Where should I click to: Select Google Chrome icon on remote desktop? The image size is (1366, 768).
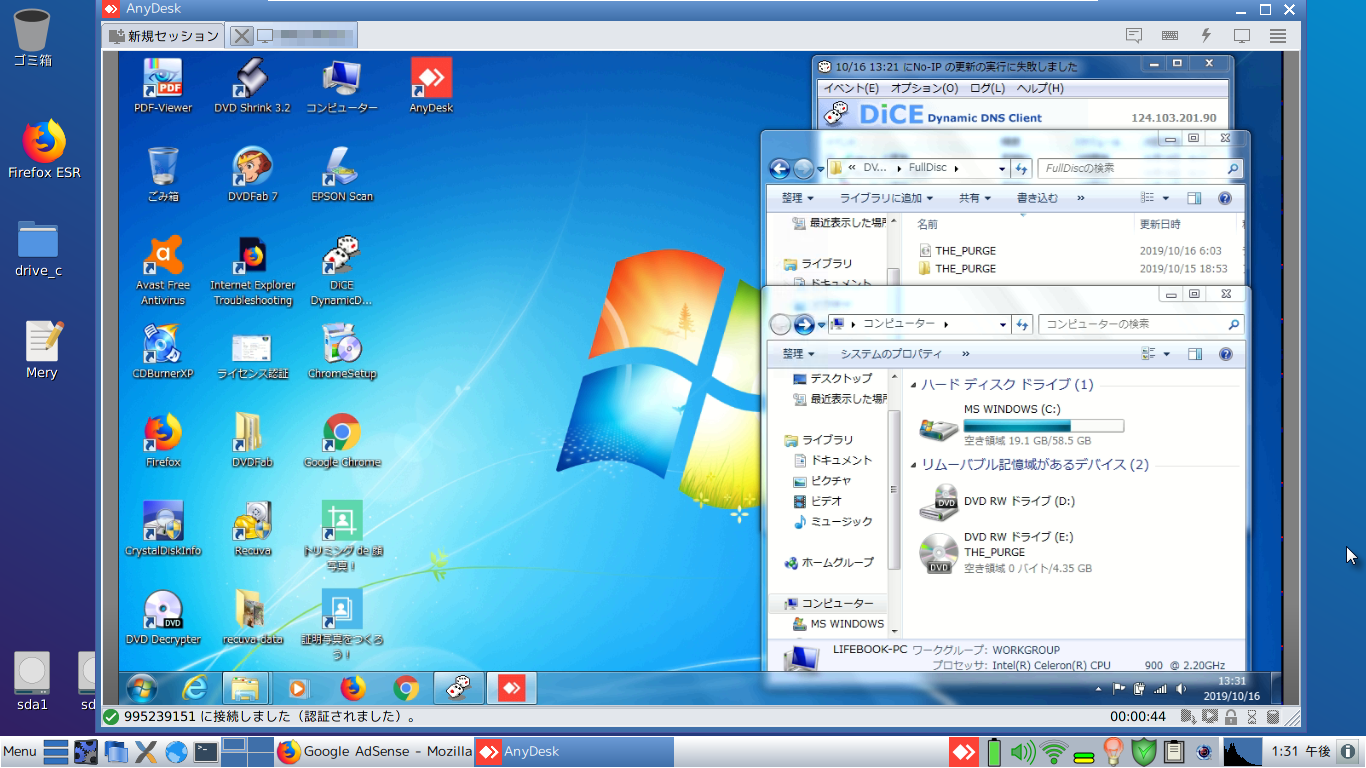[342, 441]
